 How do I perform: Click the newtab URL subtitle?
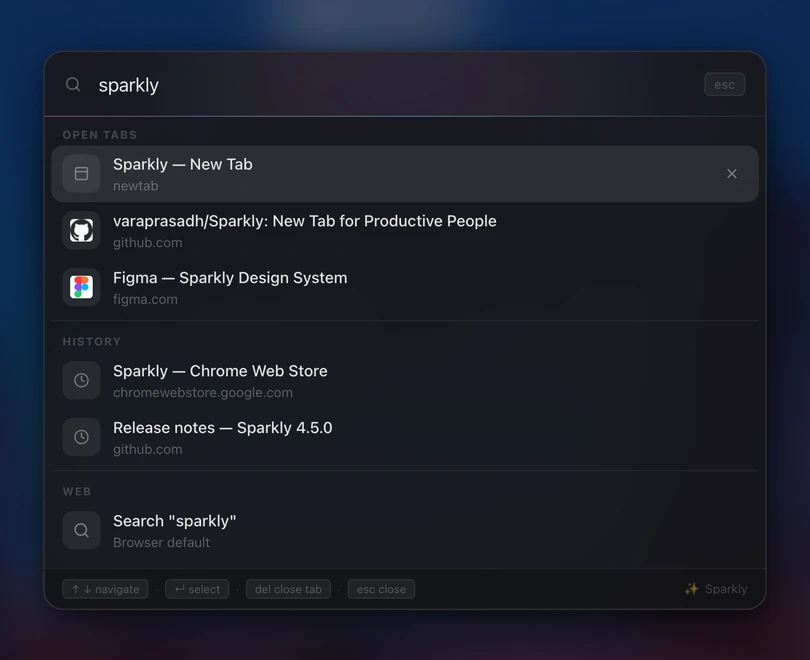tap(136, 186)
